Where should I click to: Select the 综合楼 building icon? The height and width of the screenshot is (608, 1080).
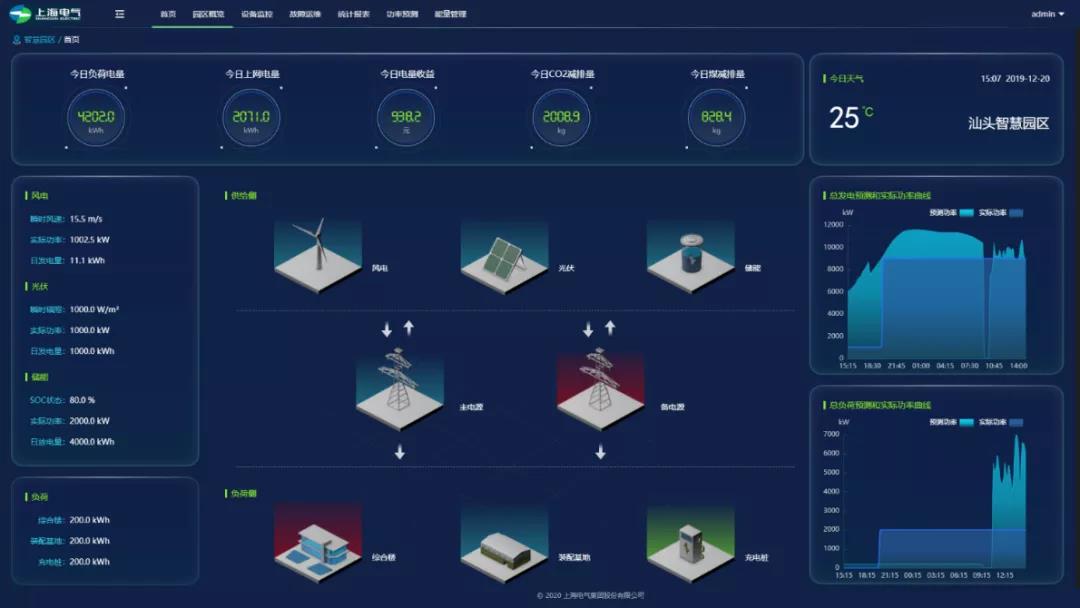coord(318,544)
